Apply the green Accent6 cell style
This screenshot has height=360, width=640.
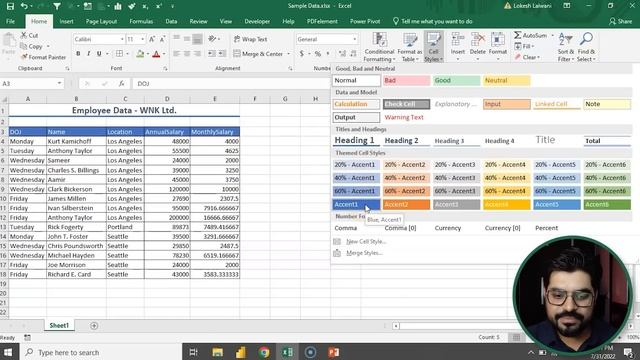pos(607,204)
